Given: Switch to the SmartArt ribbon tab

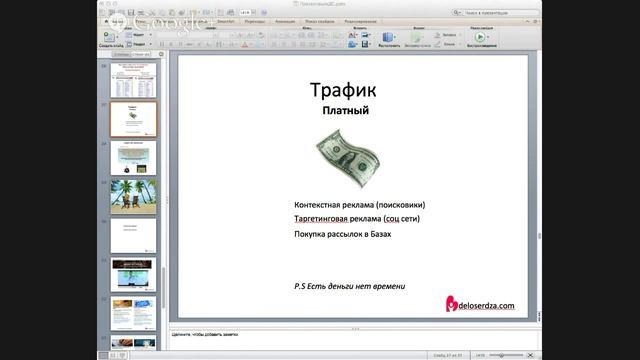Looking at the screenshot, I should coord(226,21).
